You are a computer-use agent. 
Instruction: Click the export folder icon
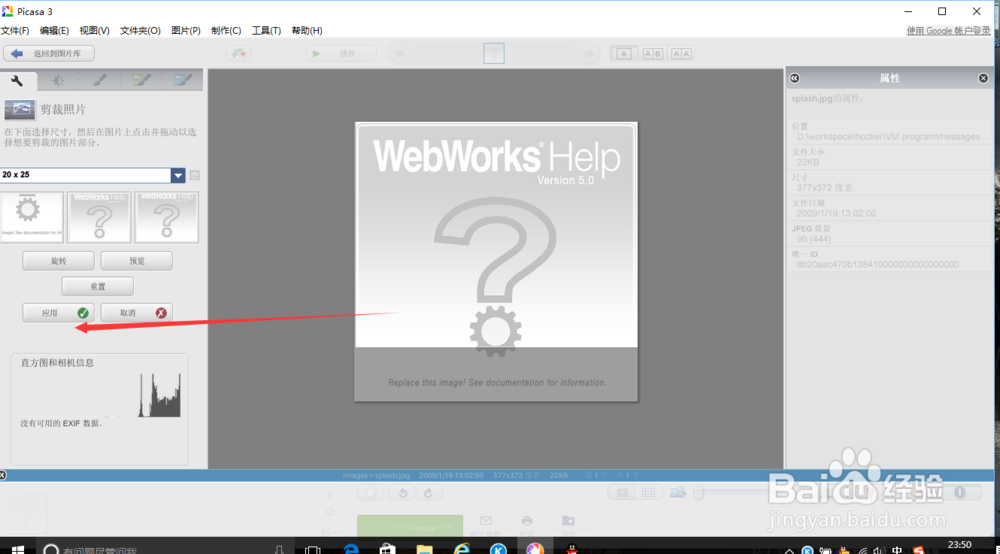[x=568, y=521]
